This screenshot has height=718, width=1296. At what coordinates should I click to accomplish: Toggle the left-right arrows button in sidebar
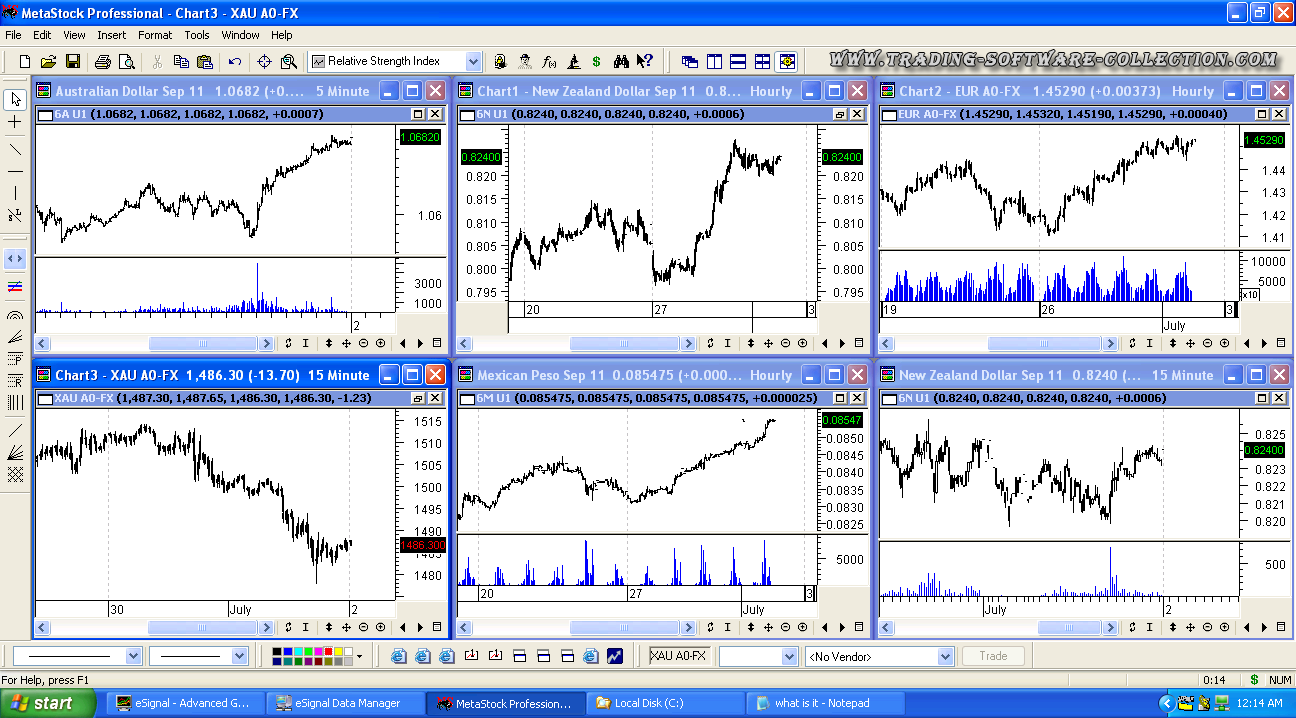tap(15, 258)
